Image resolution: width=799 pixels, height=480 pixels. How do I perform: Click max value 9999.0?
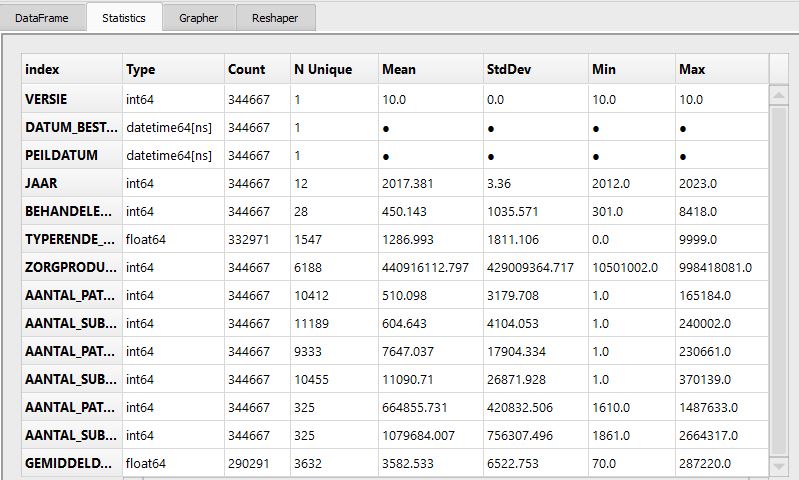pos(698,239)
